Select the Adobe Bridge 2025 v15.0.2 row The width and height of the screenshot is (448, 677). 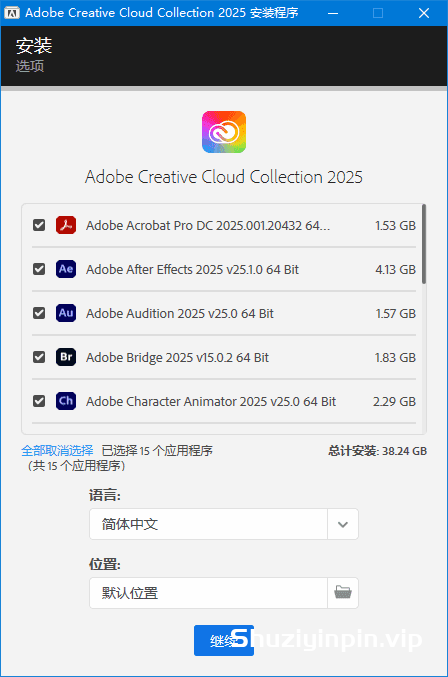[224, 357]
